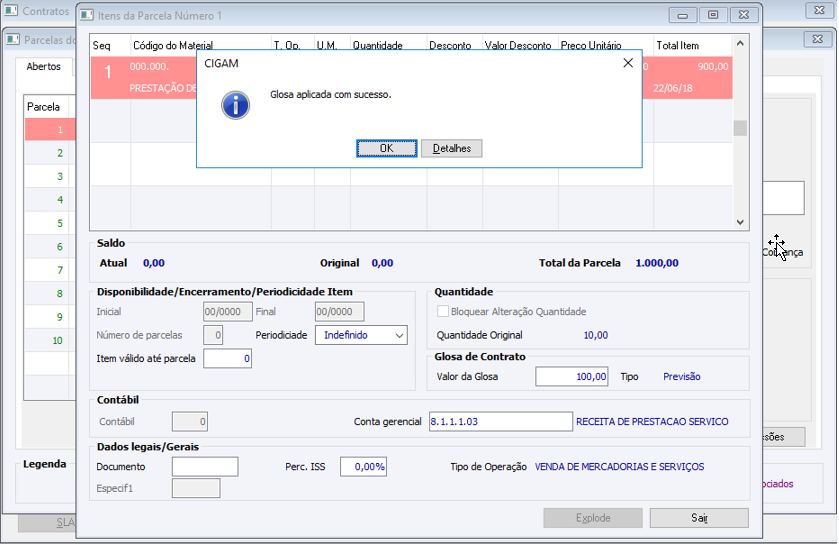
Task: Click the disabled Explode button
Action: (x=593, y=518)
